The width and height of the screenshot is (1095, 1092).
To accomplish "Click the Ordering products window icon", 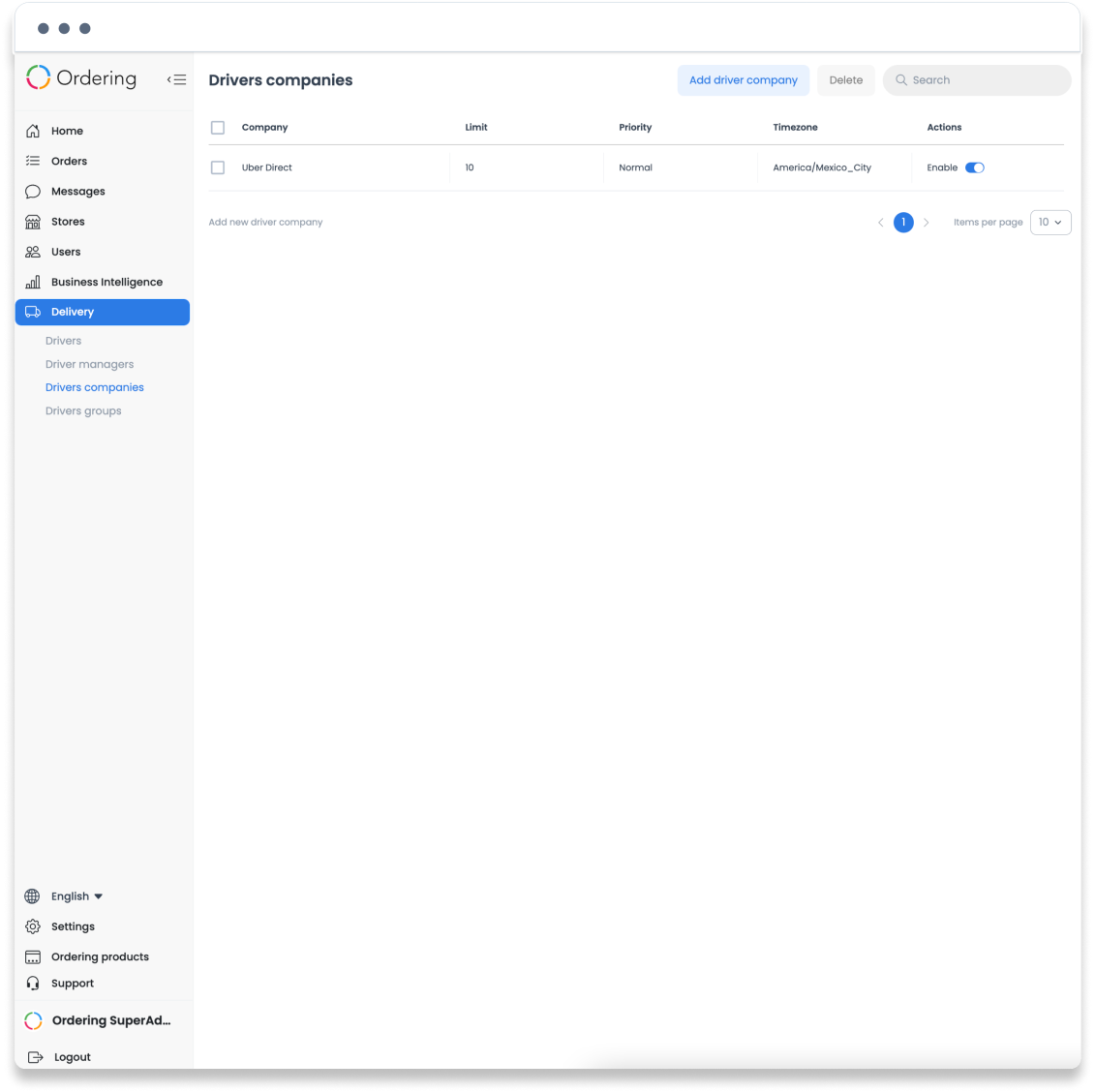I will point(33,956).
